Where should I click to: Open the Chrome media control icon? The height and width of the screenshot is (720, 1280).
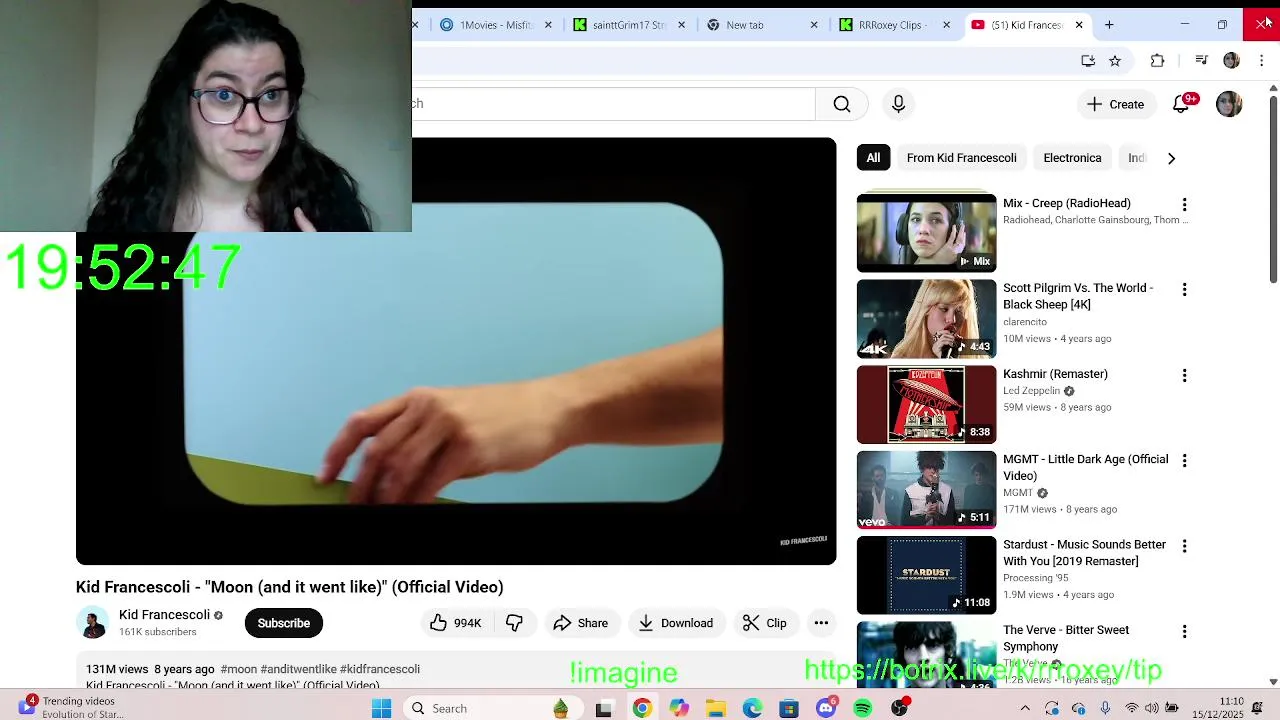point(1203,61)
